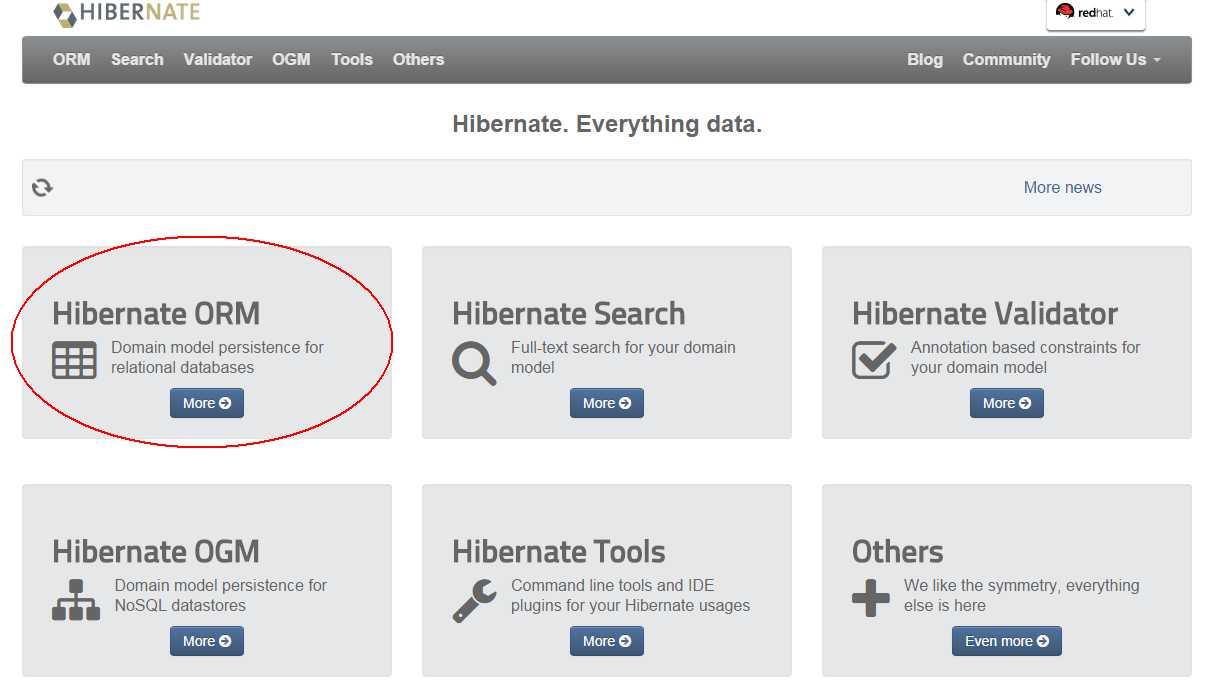This screenshot has height=689, width=1209.
Task: Click the Hibernate ORM card heading
Action: (x=156, y=313)
